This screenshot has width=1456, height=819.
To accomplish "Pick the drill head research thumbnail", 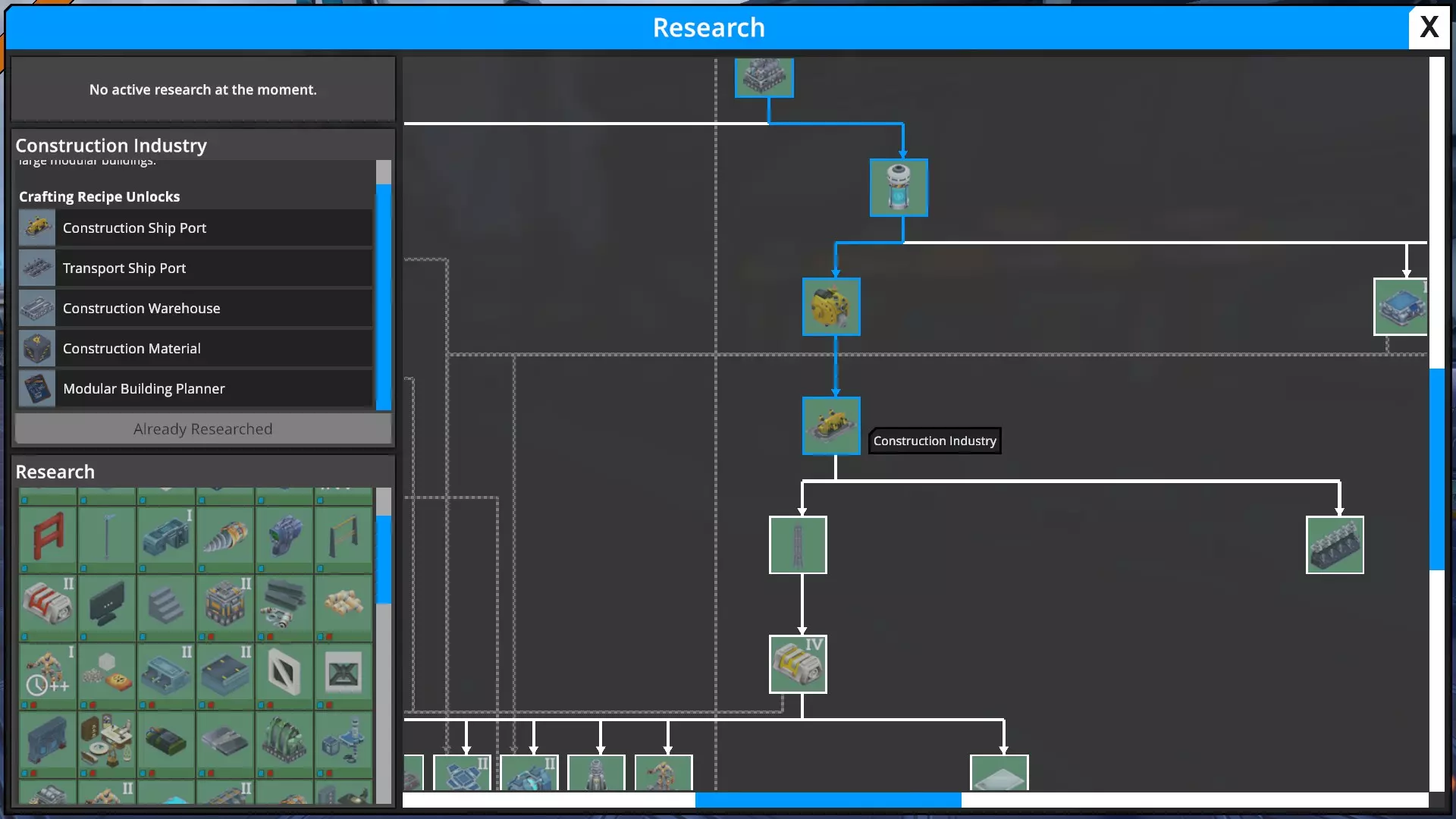I will 225,537.
